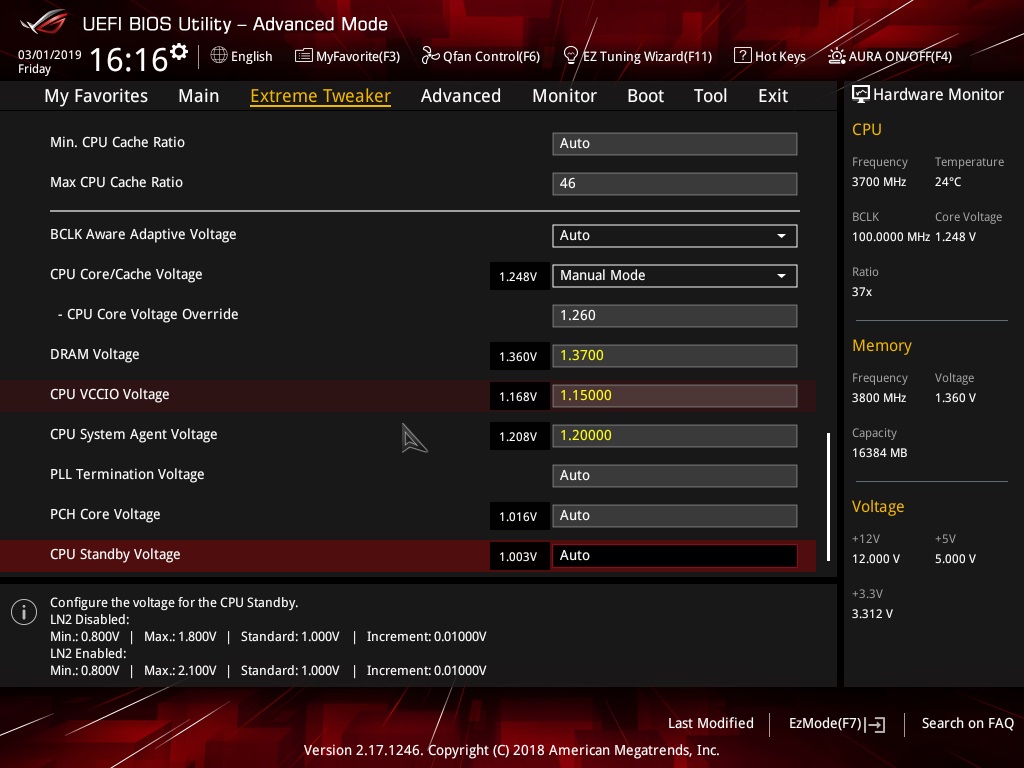
Task: Click the 1.208V System Agent reading
Action: click(x=519, y=436)
